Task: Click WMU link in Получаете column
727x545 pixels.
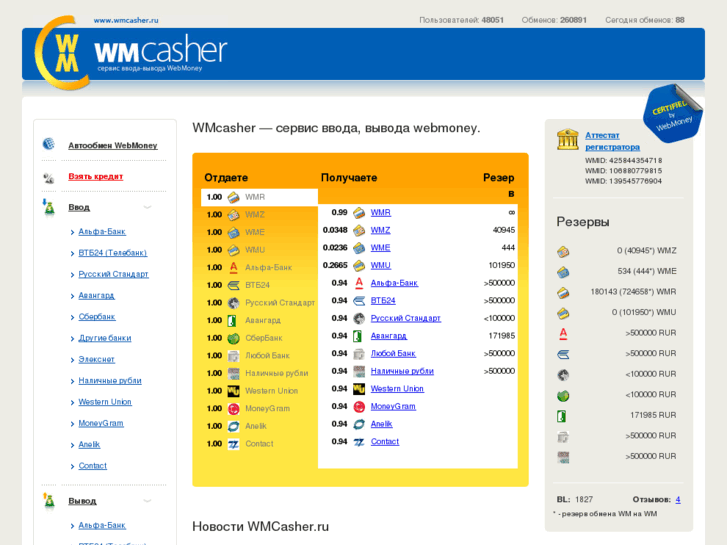Action: pyautogui.click(x=381, y=265)
